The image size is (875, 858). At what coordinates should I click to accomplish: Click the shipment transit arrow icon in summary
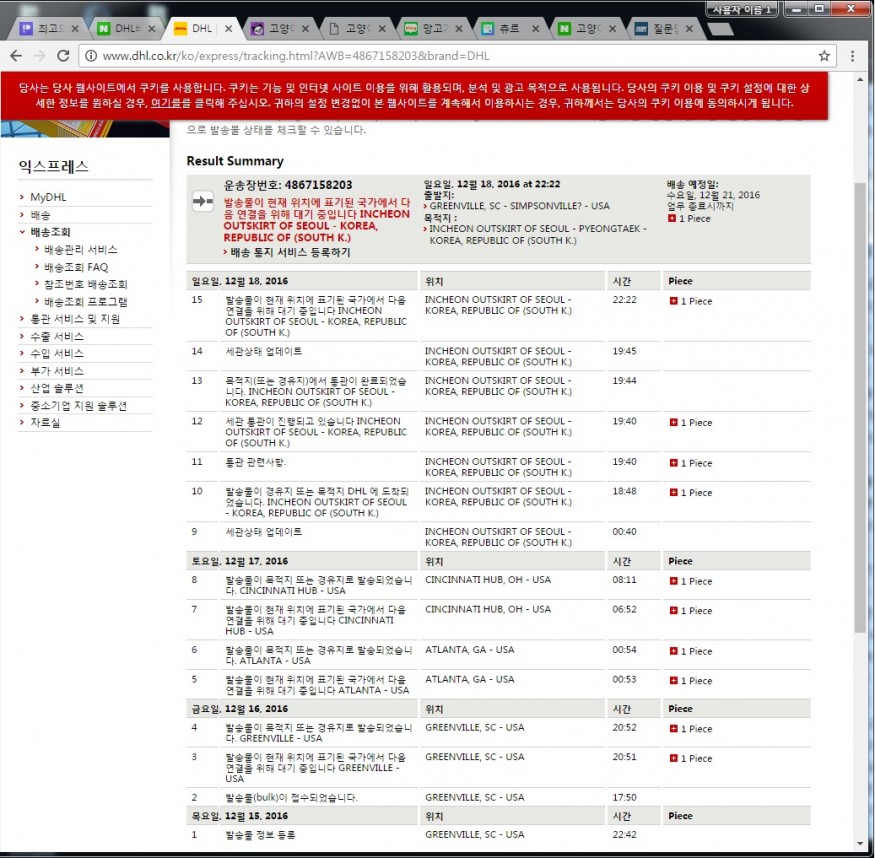(203, 201)
